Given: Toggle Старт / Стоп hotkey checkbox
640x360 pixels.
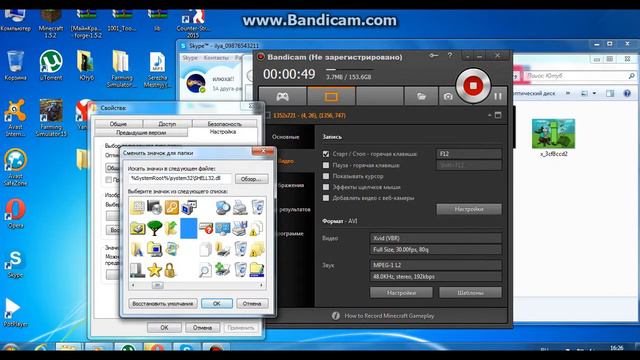Looking at the screenshot, I should tap(326, 154).
